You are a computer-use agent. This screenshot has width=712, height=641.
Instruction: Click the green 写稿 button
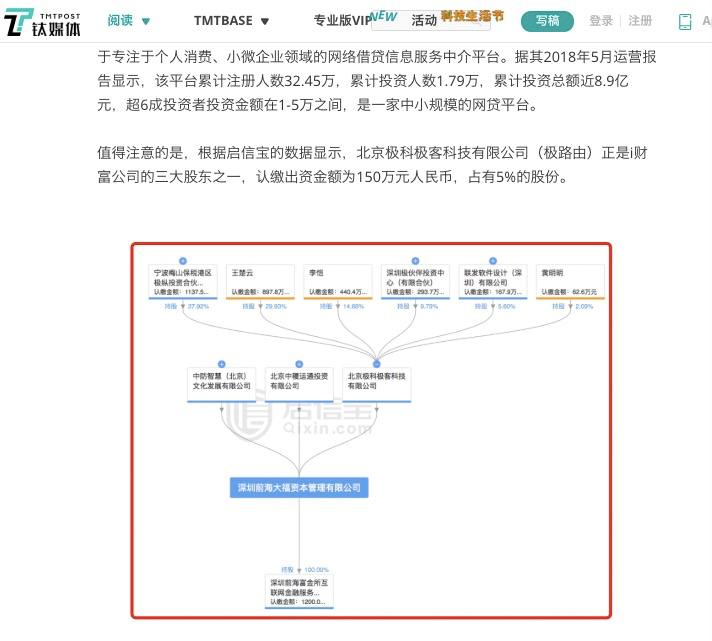point(547,21)
